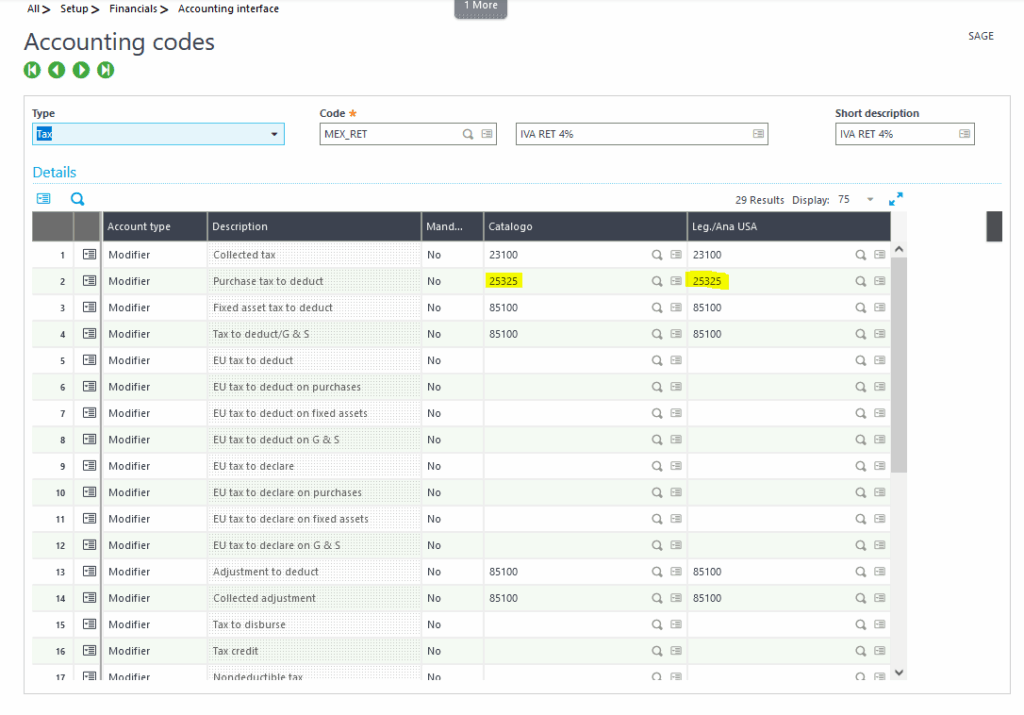
Task: Click the detail icon on row 1 Collected tax
Action: click(x=89, y=254)
